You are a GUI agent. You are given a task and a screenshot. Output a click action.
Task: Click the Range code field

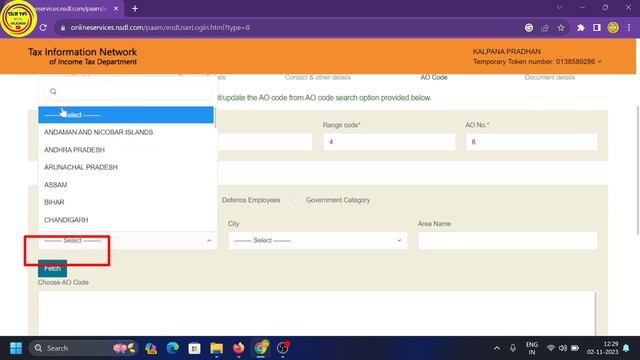389,142
